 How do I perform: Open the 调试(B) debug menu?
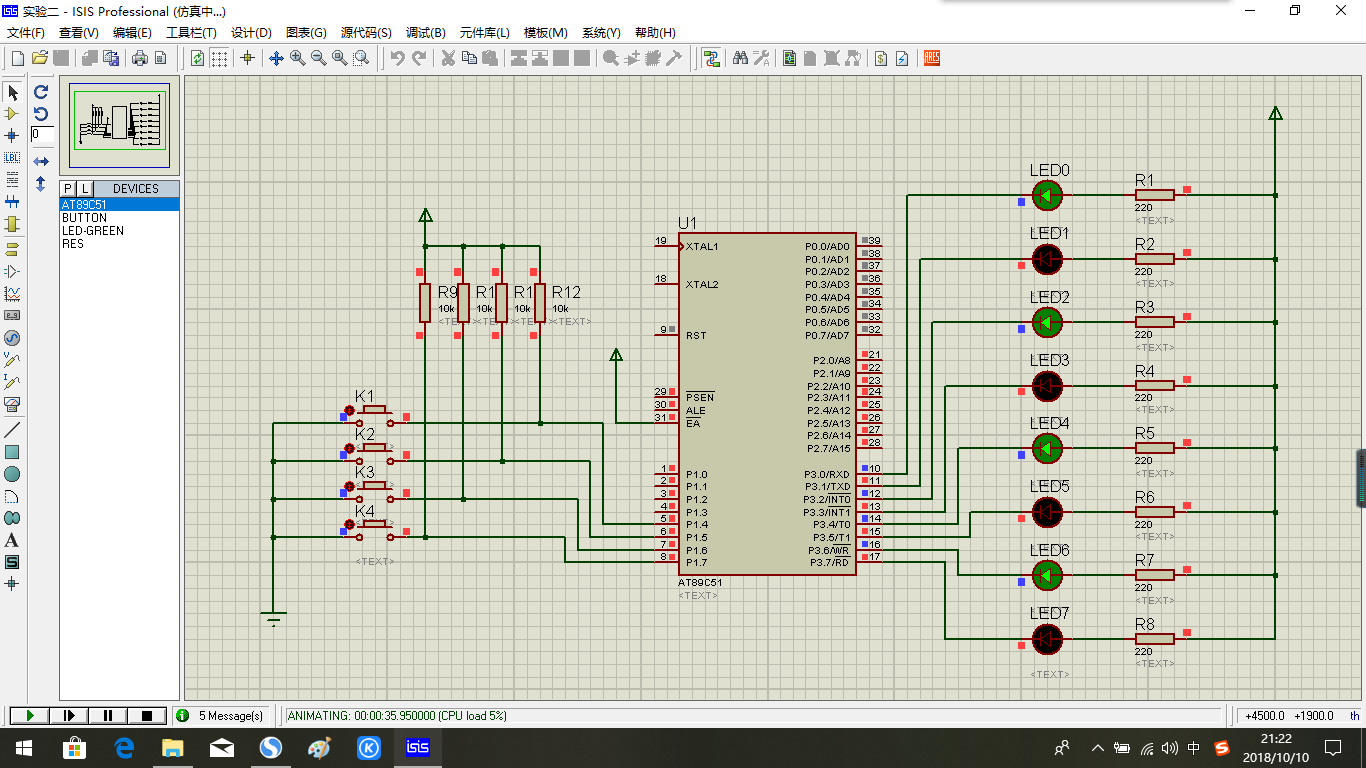pyautogui.click(x=425, y=33)
